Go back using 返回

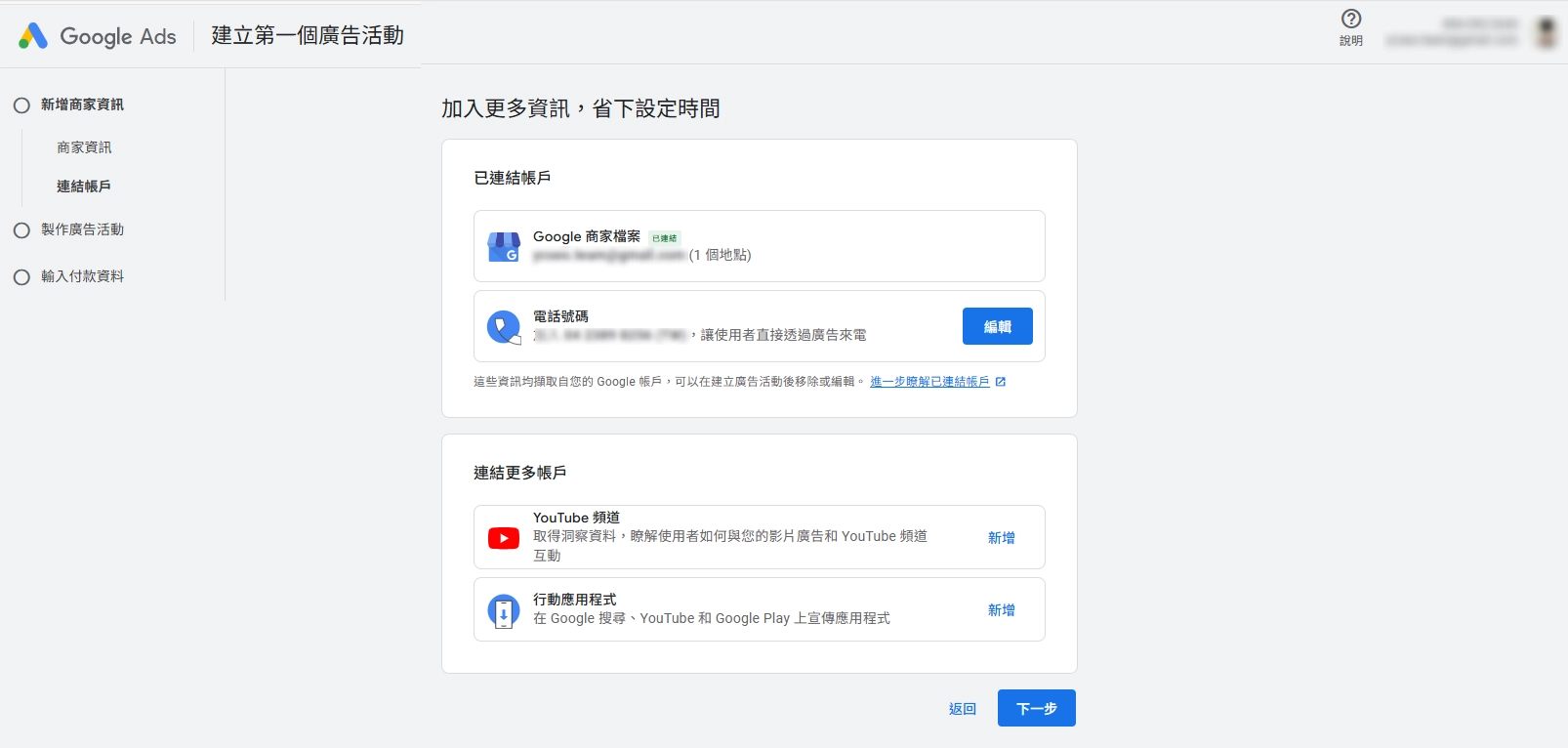tap(962, 709)
